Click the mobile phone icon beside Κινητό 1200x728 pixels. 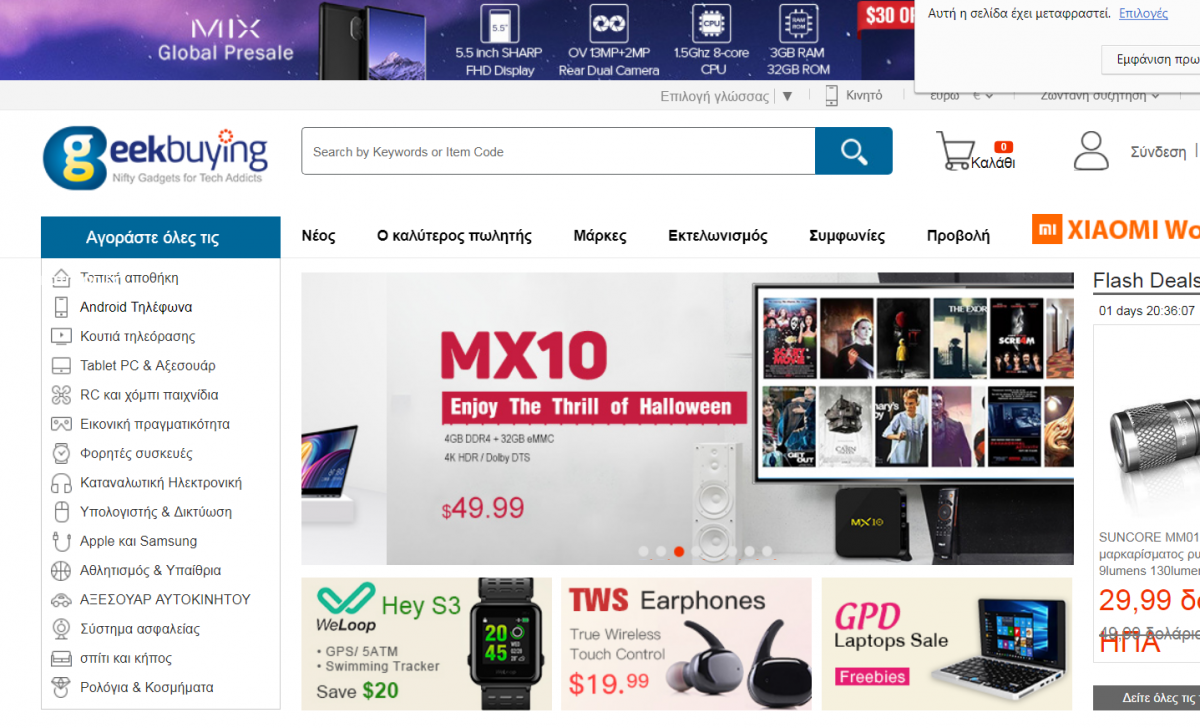tap(832, 96)
